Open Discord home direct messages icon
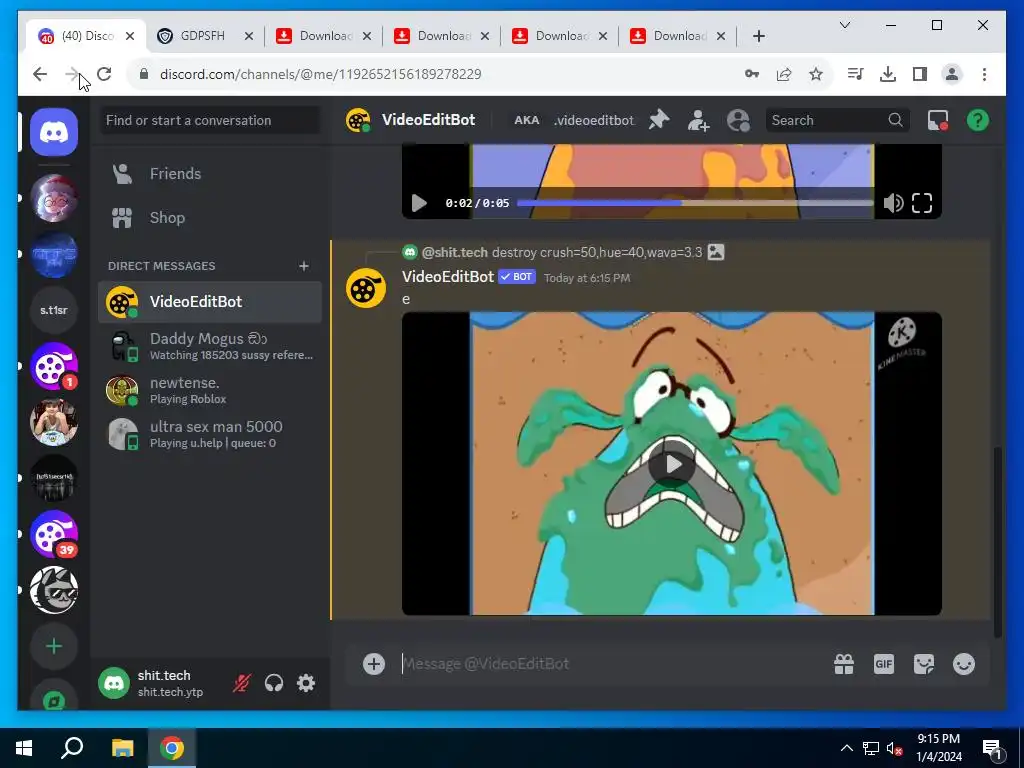Image resolution: width=1024 pixels, height=768 pixels. (54, 133)
